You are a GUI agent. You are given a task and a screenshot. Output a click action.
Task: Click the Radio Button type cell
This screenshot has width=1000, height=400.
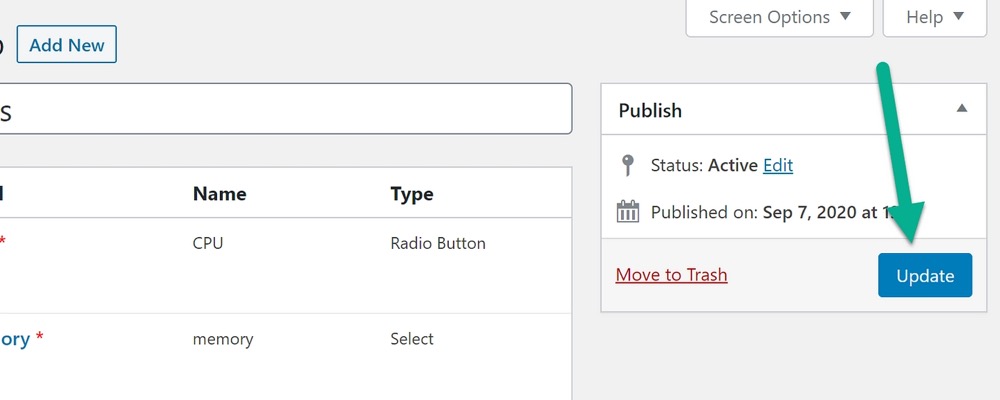coord(438,243)
